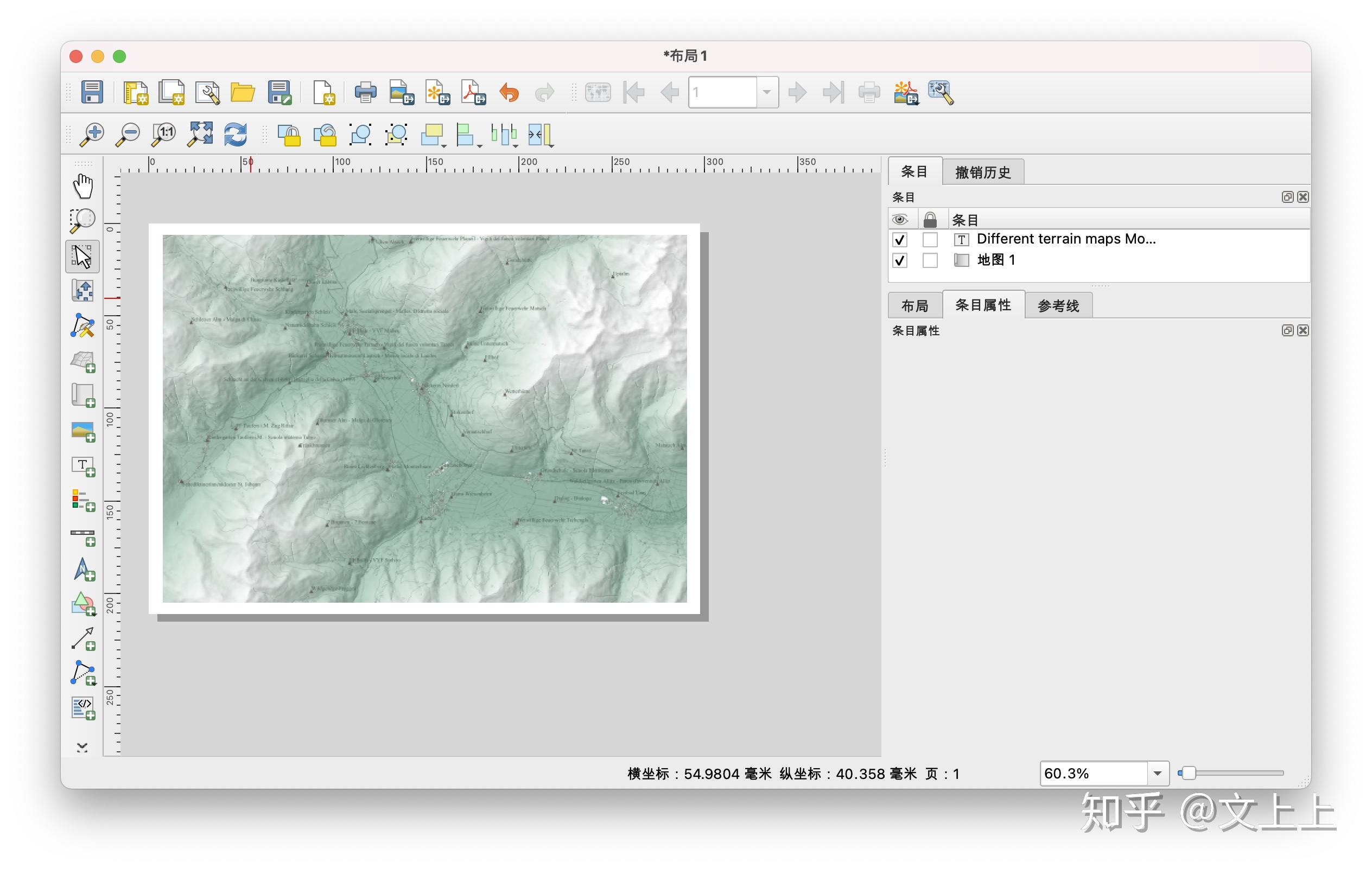The image size is (1372, 869).
Task: Lock the 地图 1 item checkbox
Action: point(930,261)
